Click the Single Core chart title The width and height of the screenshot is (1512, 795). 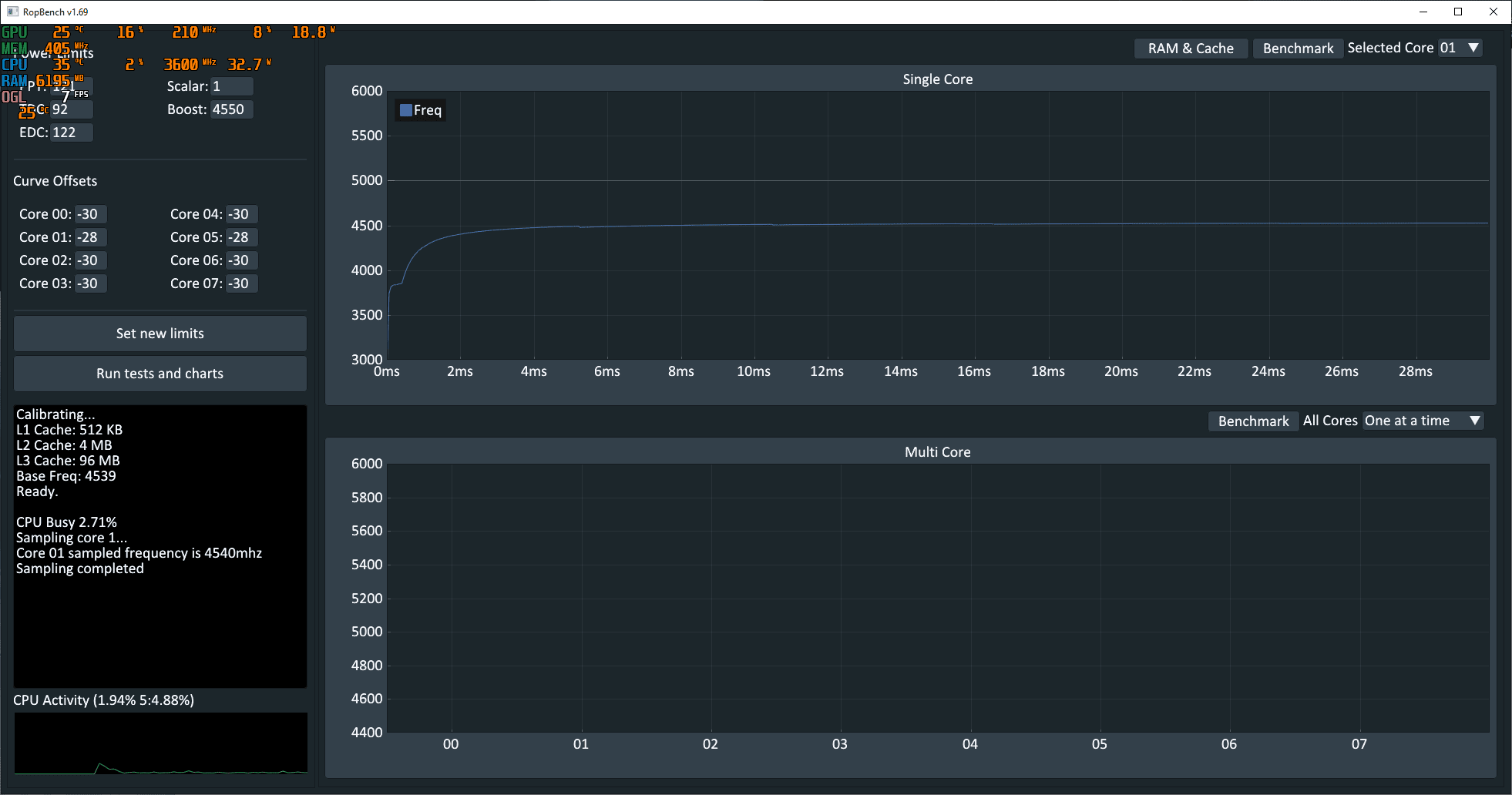pos(937,79)
